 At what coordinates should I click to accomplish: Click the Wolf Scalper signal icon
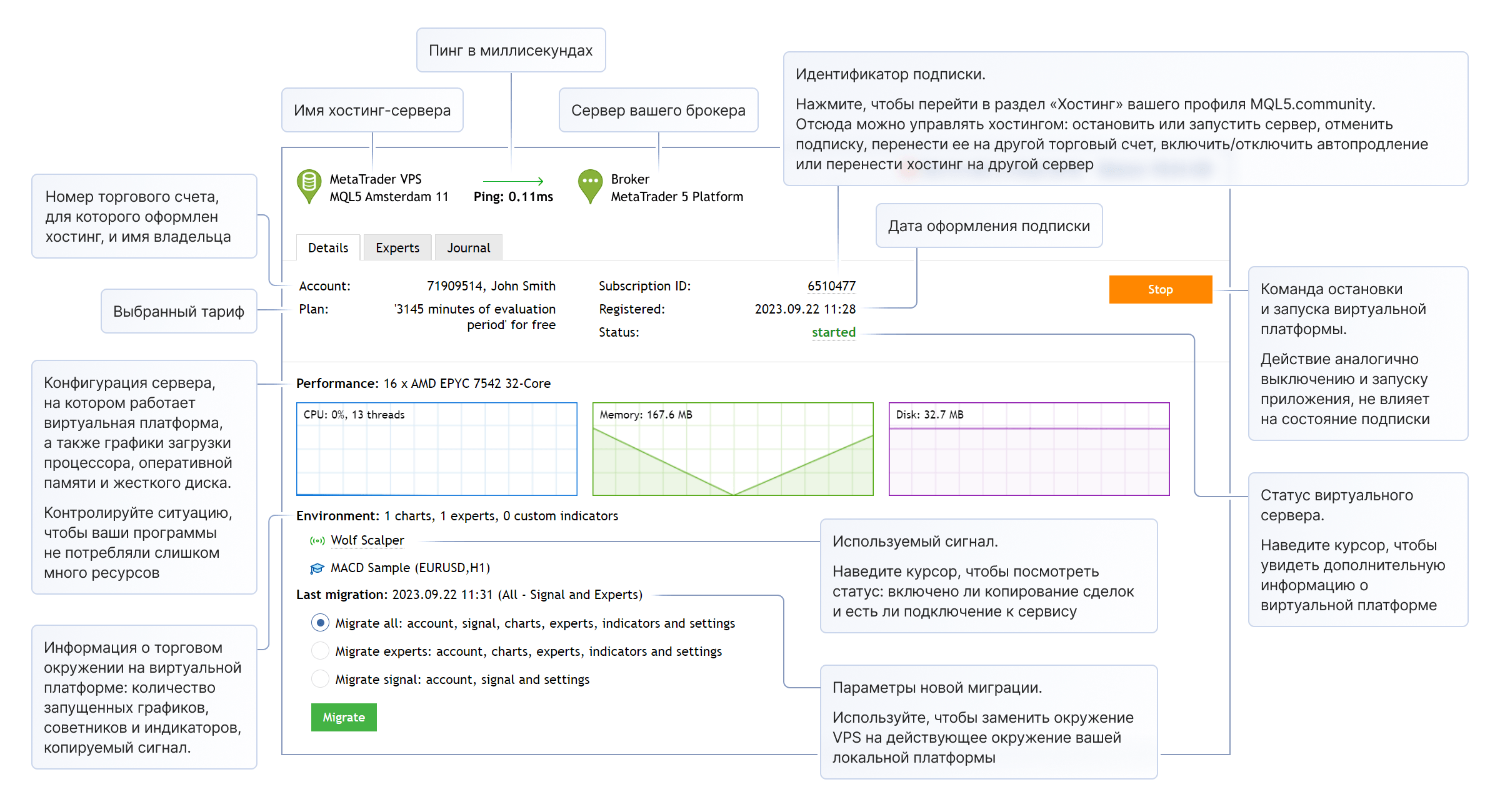317,541
